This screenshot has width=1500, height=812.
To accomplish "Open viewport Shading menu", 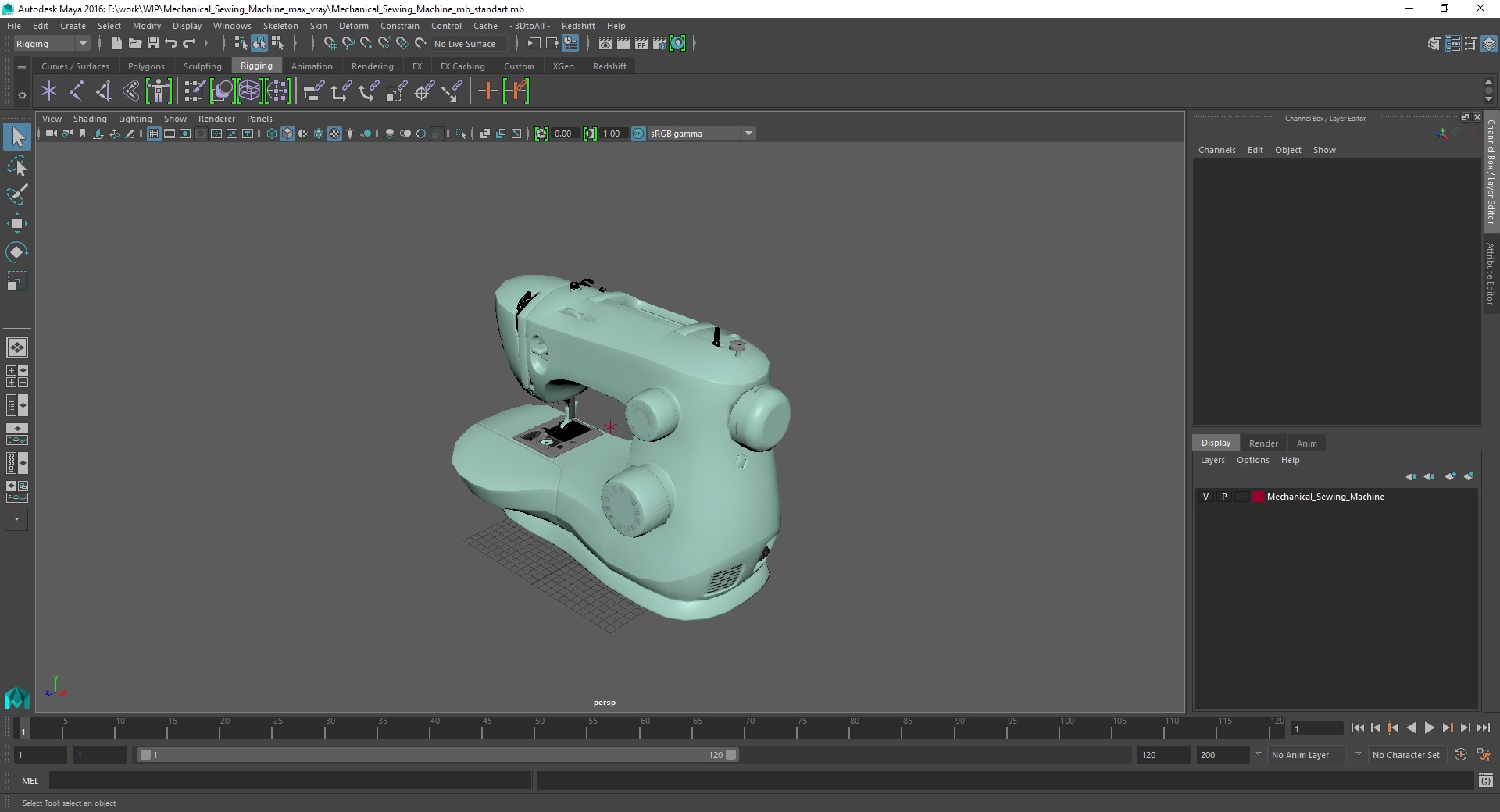I will click(90, 119).
